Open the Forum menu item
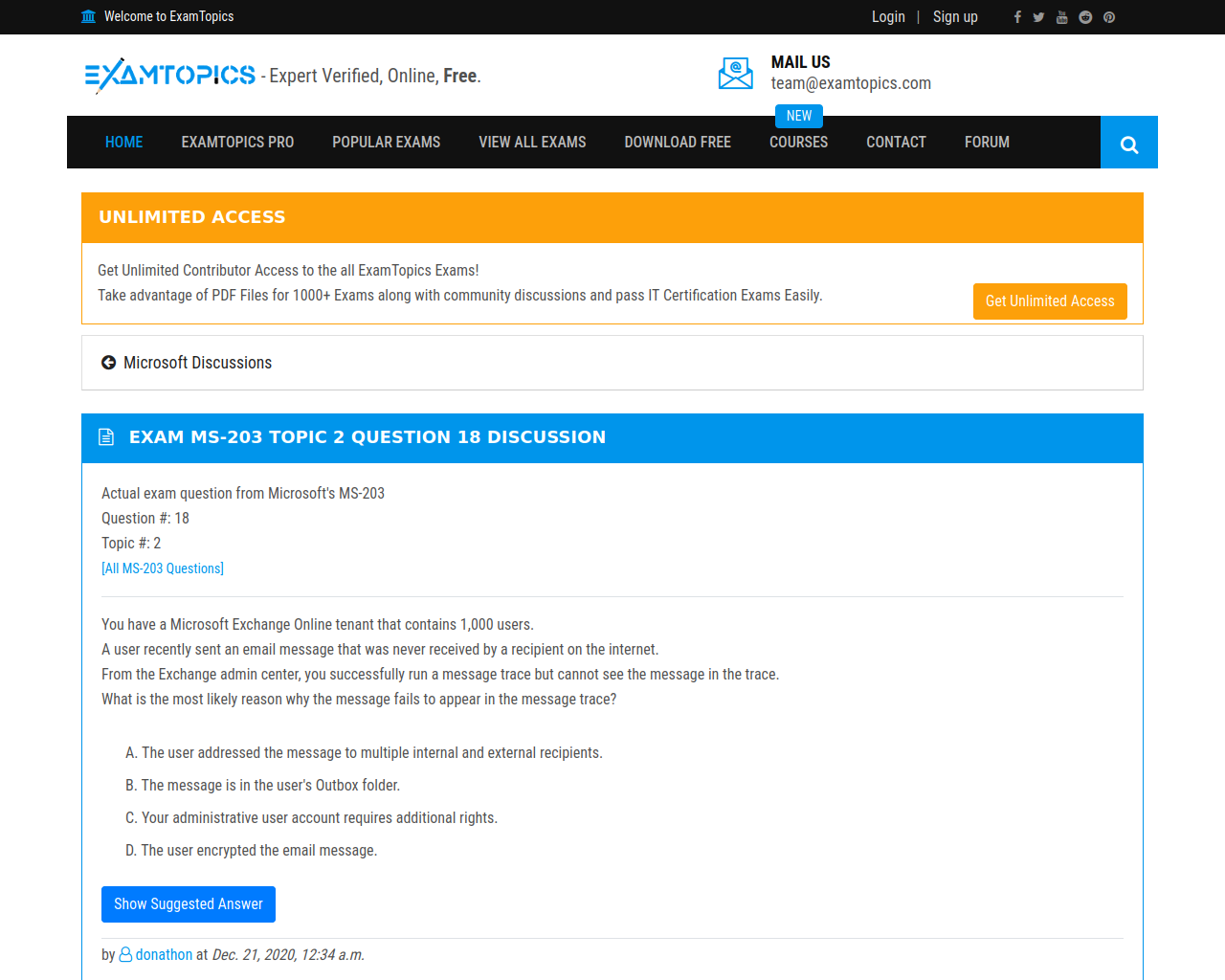The width and height of the screenshot is (1225, 980). tap(987, 143)
